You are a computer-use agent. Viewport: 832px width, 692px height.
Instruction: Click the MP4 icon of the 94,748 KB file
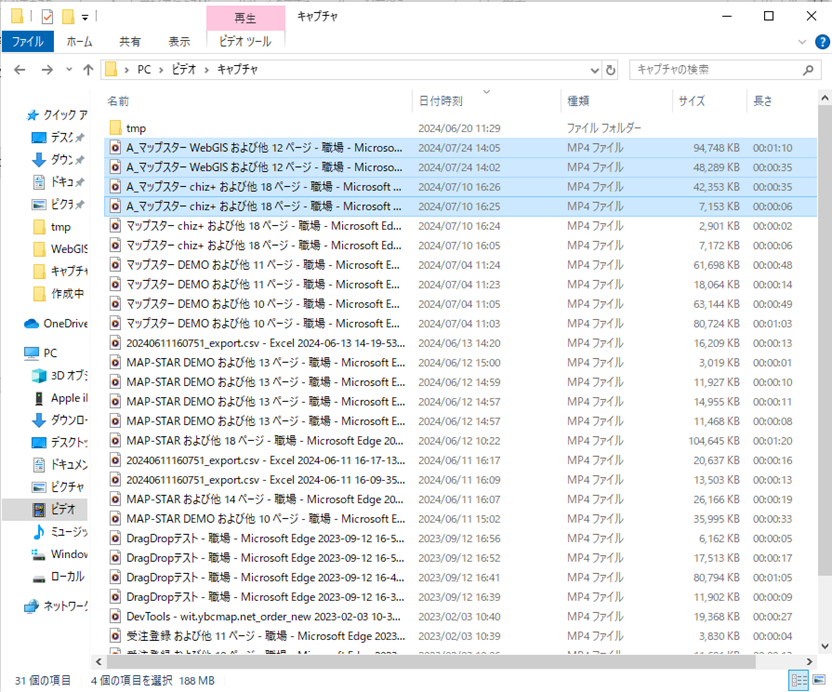point(115,148)
